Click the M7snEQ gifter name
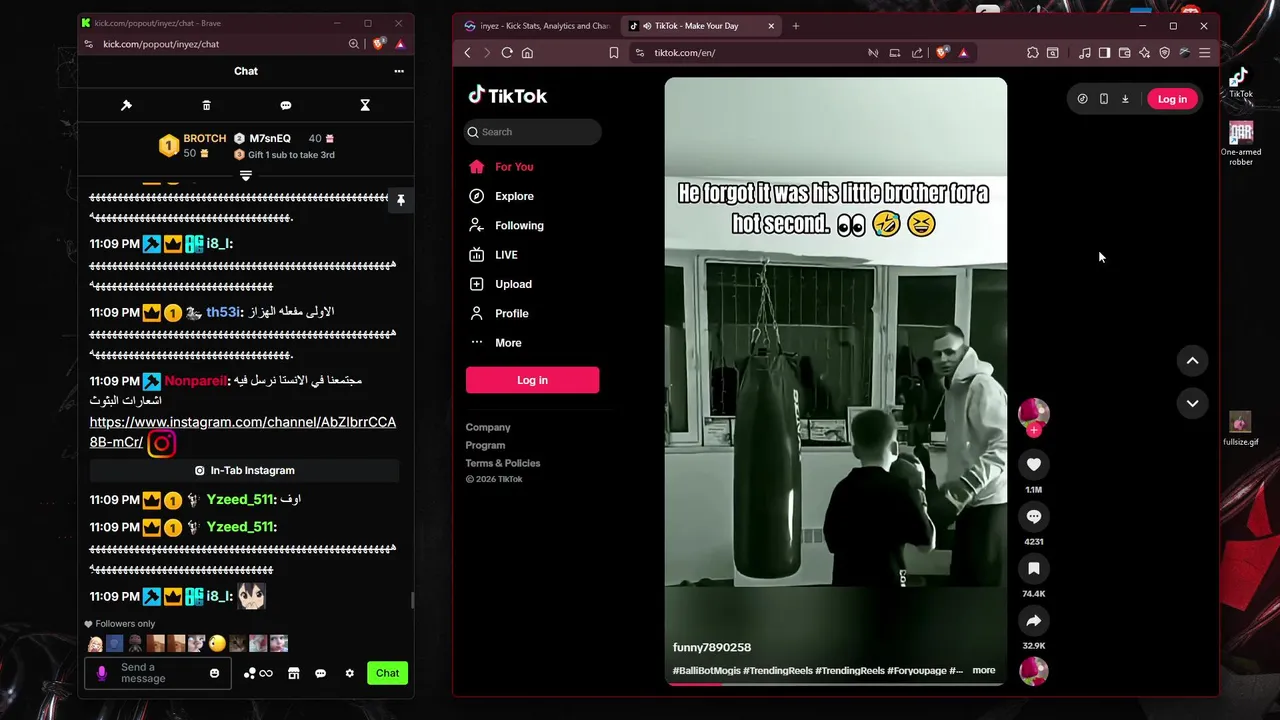 pyautogui.click(x=270, y=138)
